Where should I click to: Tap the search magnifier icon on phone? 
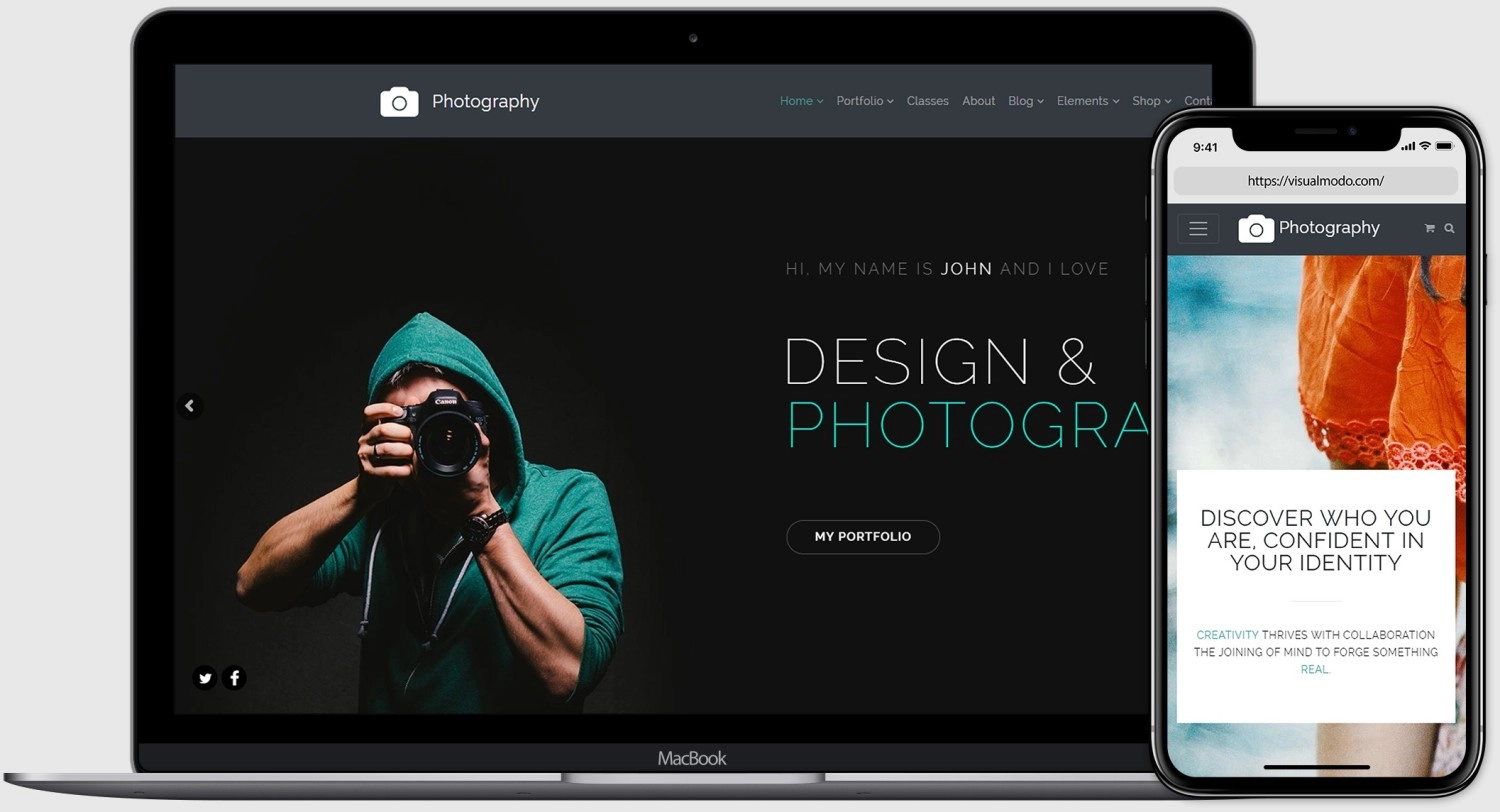click(x=1449, y=228)
